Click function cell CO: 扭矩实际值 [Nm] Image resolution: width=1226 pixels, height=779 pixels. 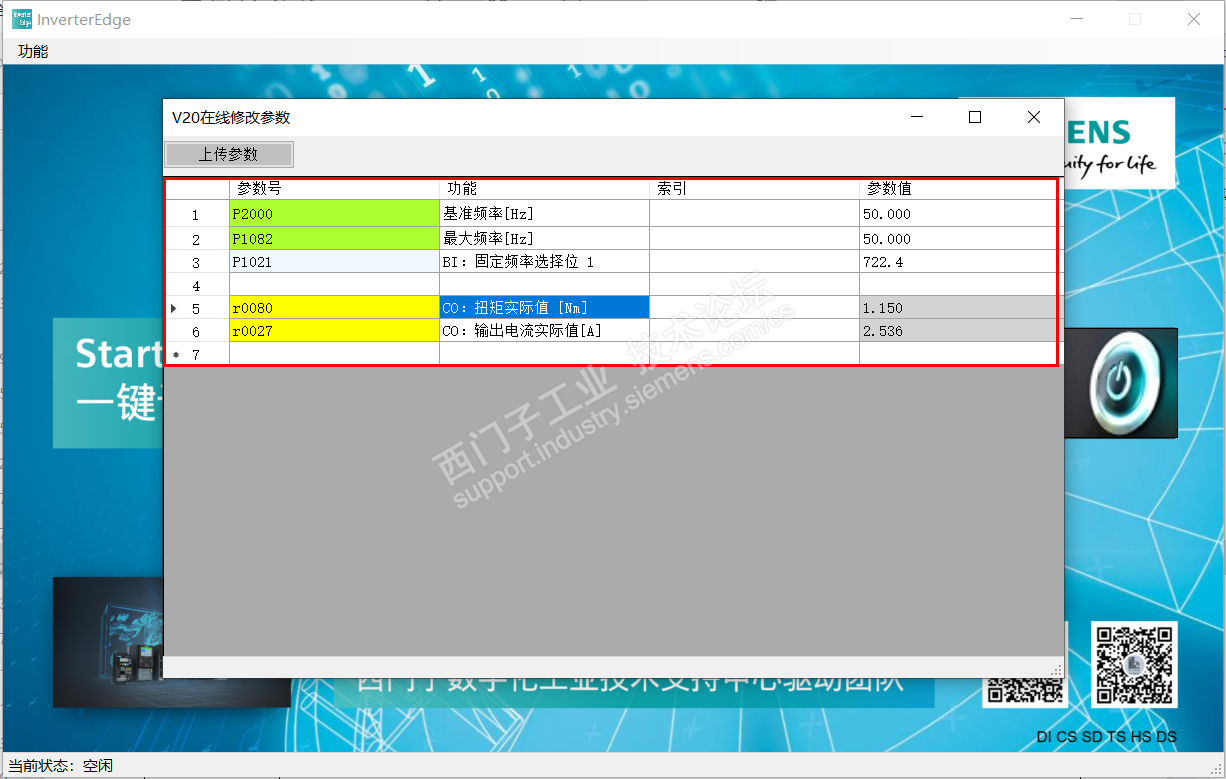(544, 308)
